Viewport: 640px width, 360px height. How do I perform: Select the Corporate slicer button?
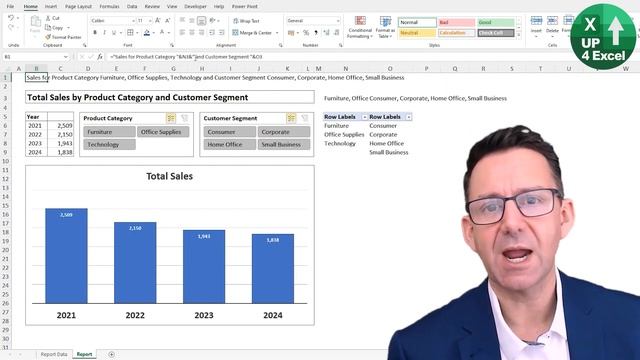pyautogui.click(x=284, y=132)
